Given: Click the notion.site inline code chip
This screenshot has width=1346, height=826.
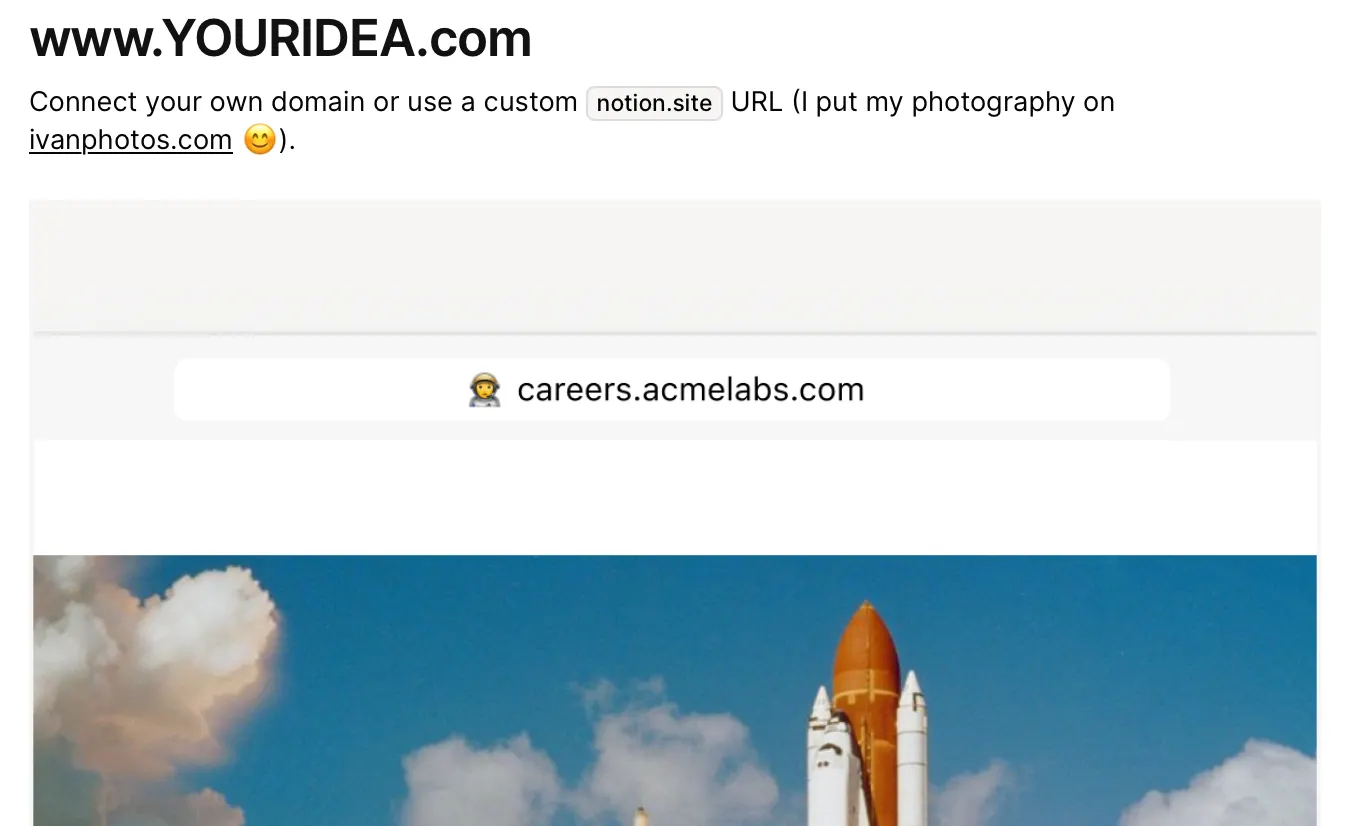Looking at the screenshot, I should (x=654, y=104).
